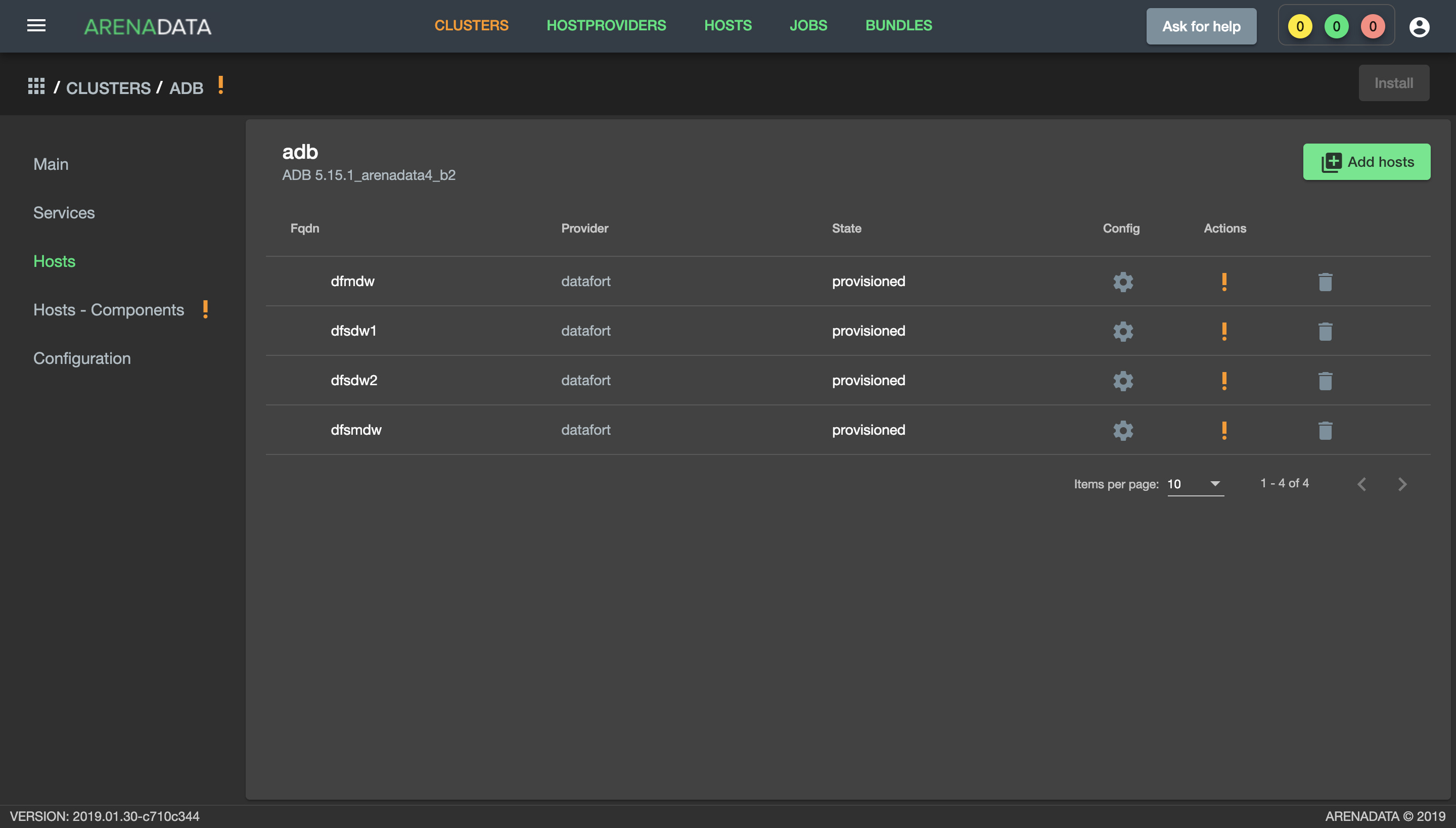
Task: Open config gear for host dfsmdw
Action: pos(1123,430)
